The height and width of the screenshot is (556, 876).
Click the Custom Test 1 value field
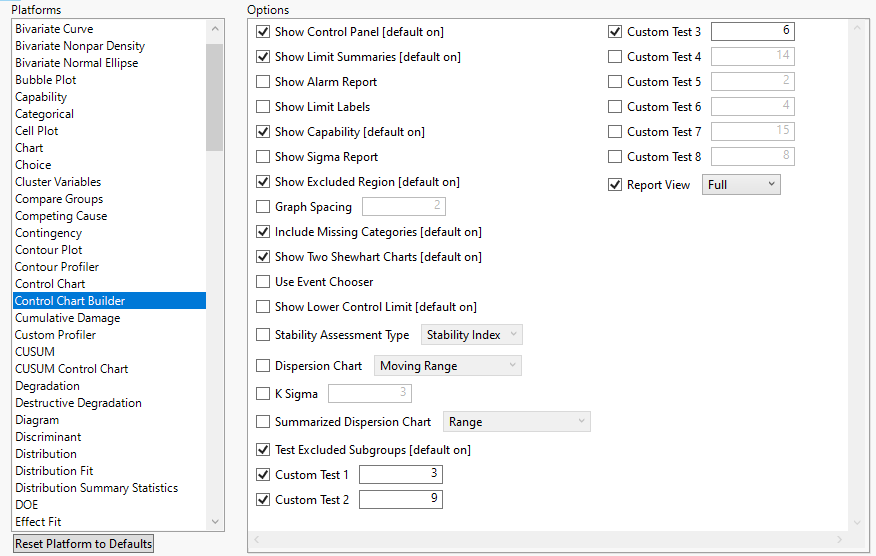pos(401,474)
